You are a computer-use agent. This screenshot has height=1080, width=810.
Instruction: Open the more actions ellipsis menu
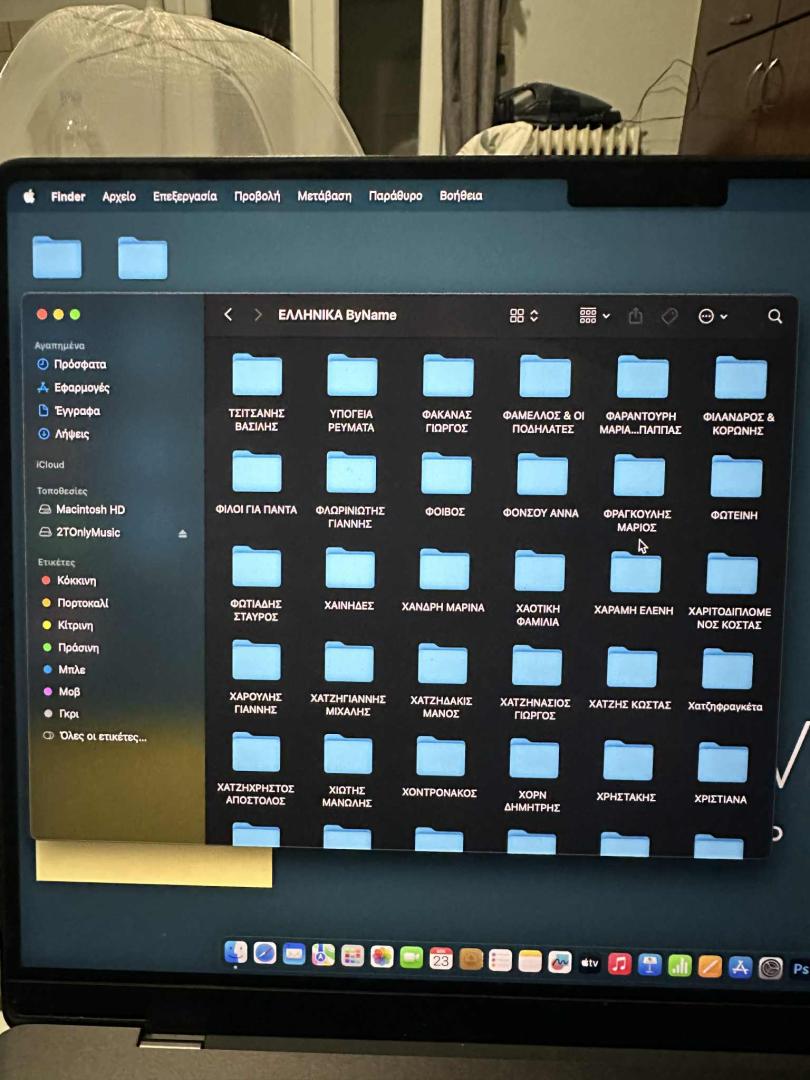(712, 316)
